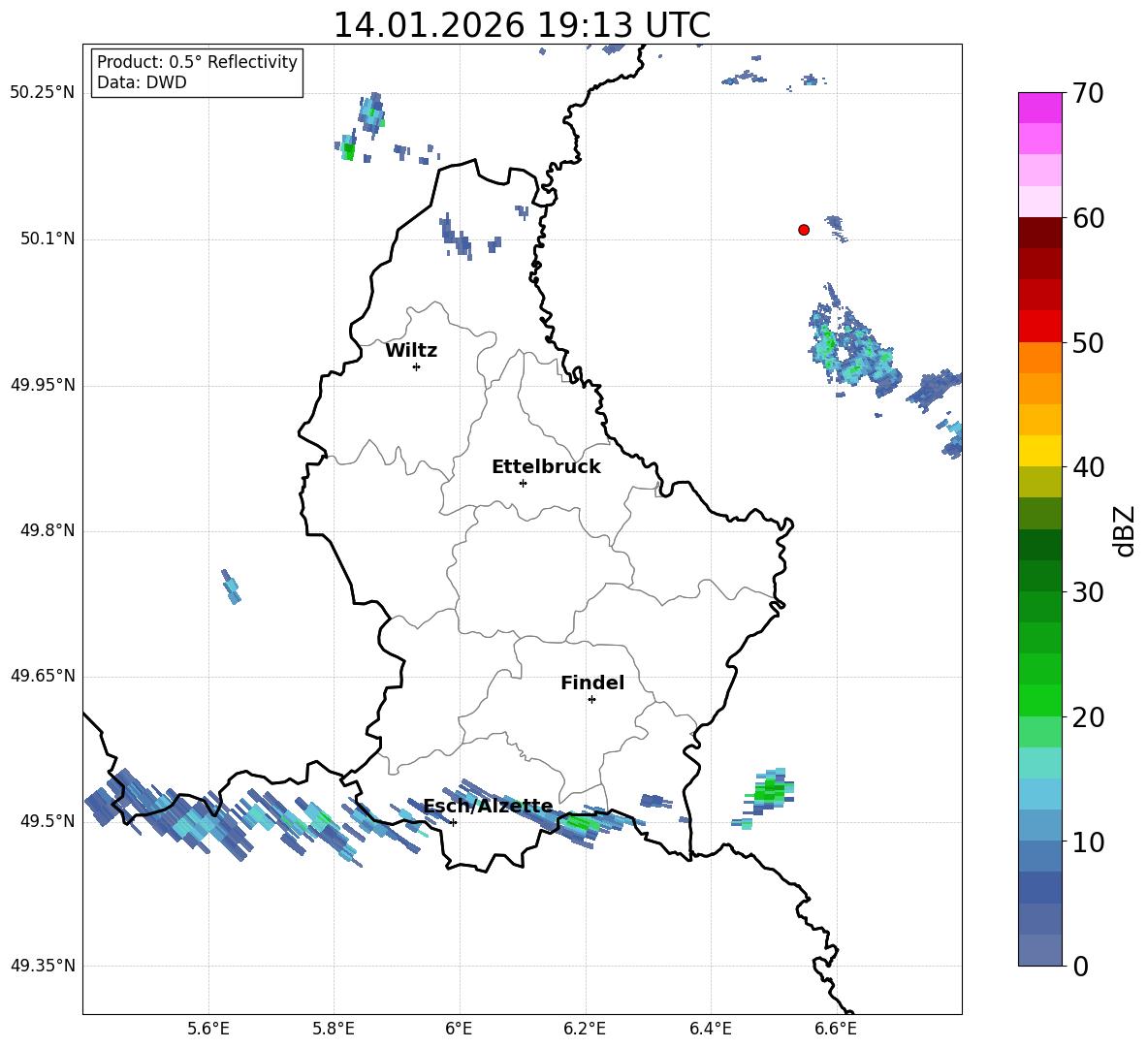
Task: Select the Ettelbruck city label
Action: [546, 467]
